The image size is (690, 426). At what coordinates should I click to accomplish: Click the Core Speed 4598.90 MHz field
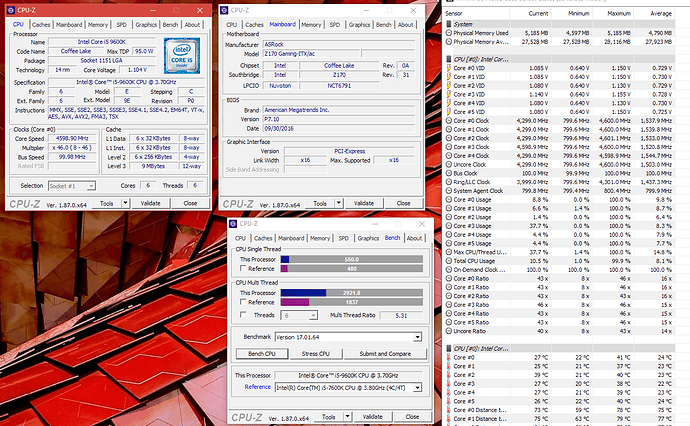tap(72, 138)
